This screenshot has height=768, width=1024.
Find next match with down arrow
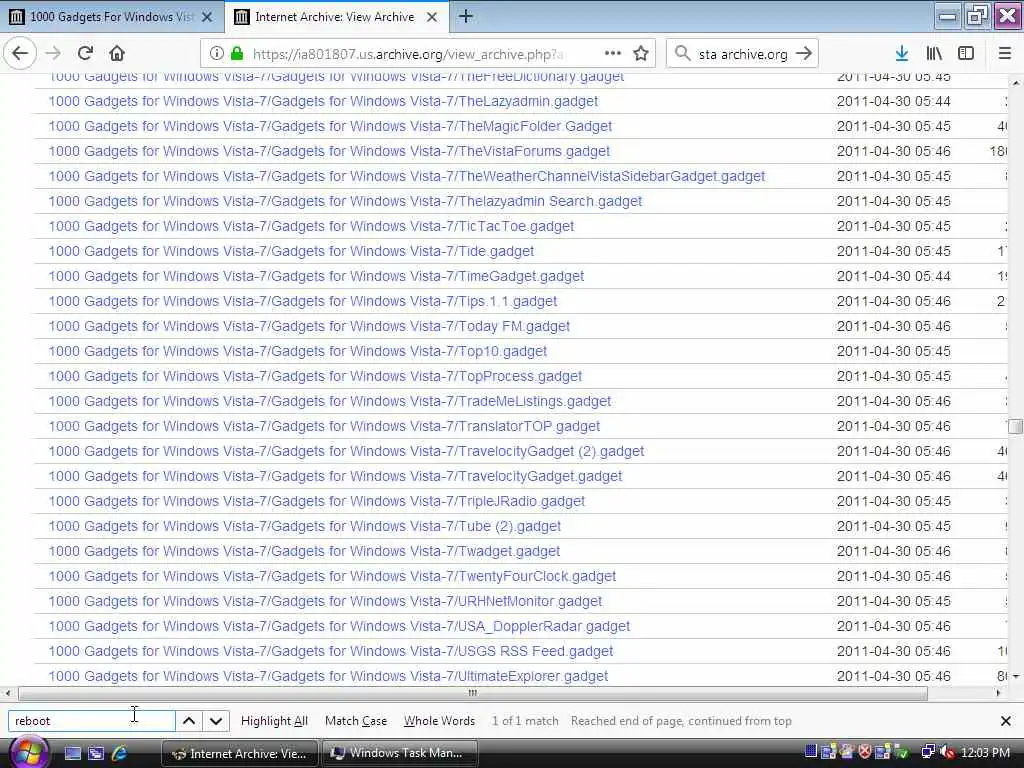pos(216,721)
